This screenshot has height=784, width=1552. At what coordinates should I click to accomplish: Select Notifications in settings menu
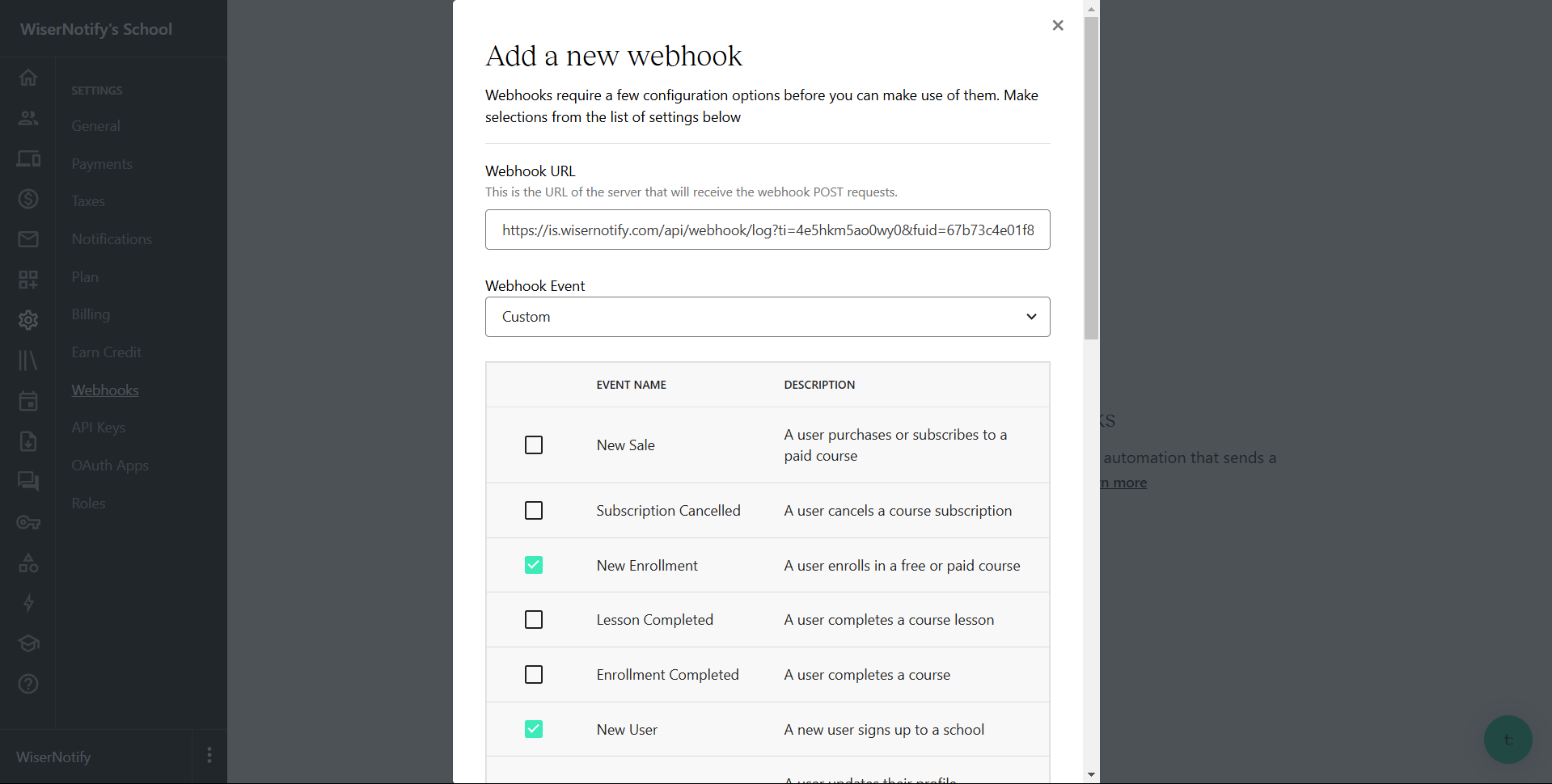tap(112, 239)
